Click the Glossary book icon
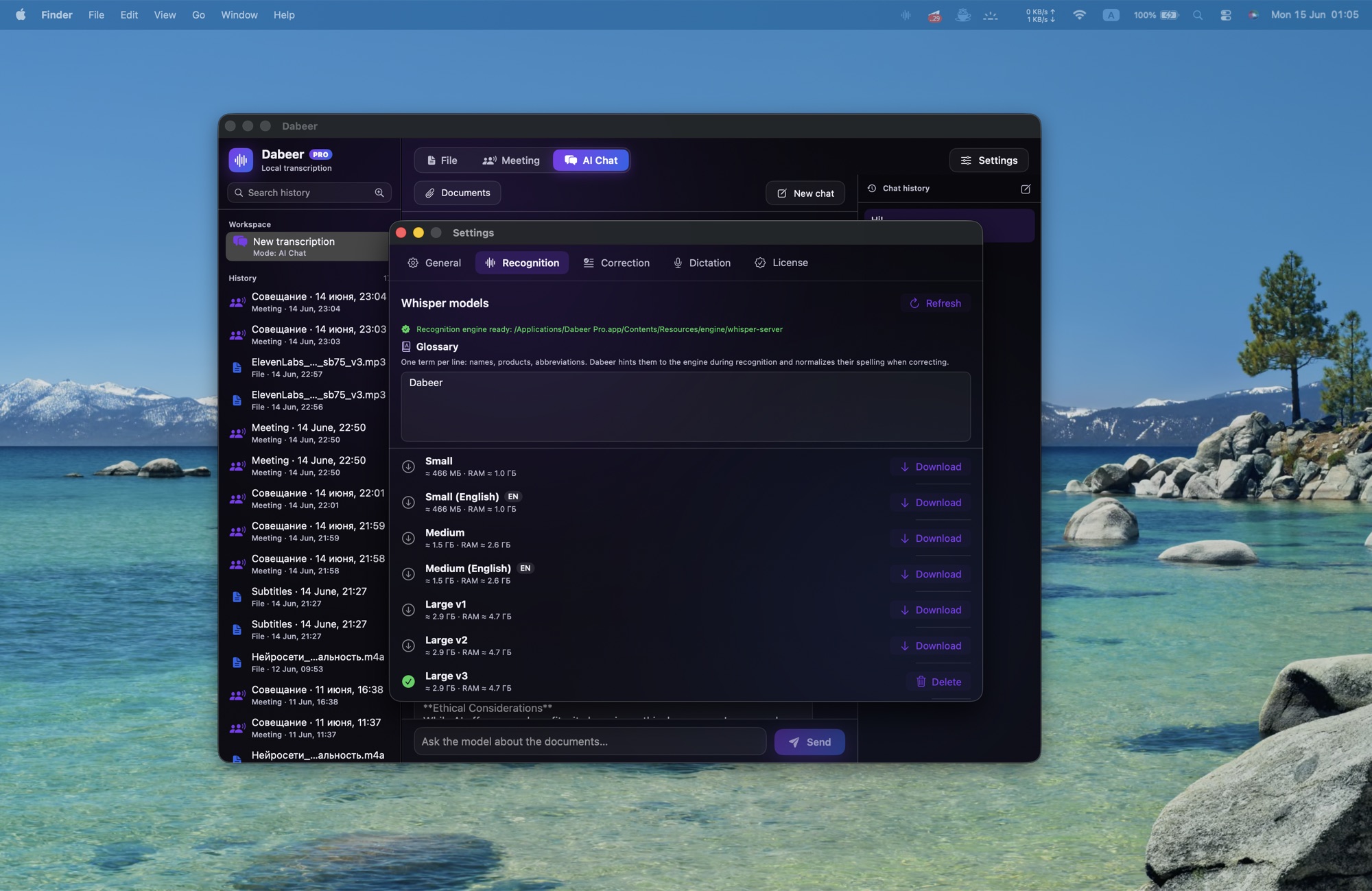The image size is (1372, 891). (x=406, y=346)
